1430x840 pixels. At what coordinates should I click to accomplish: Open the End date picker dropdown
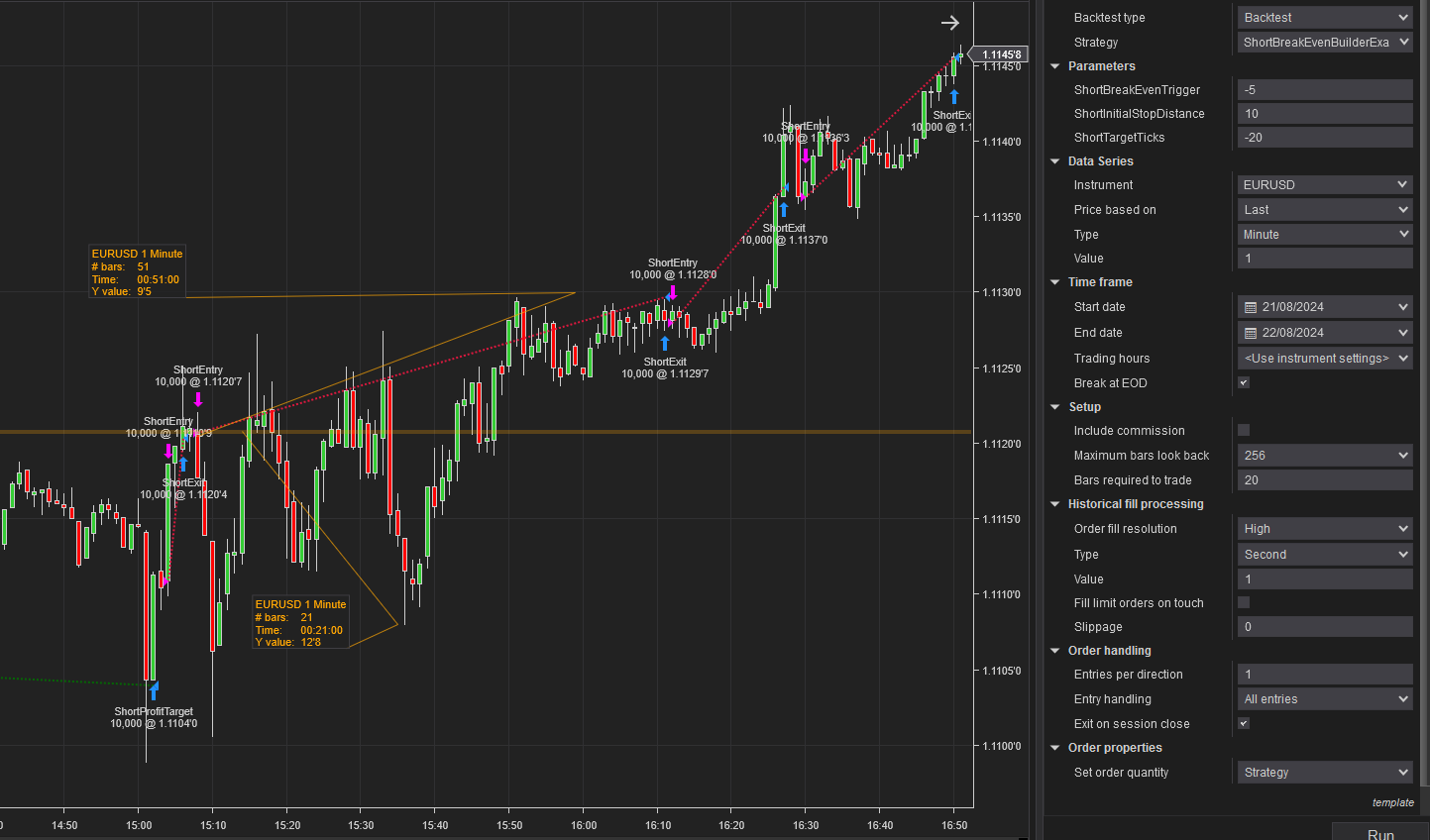click(x=1403, y=333)
